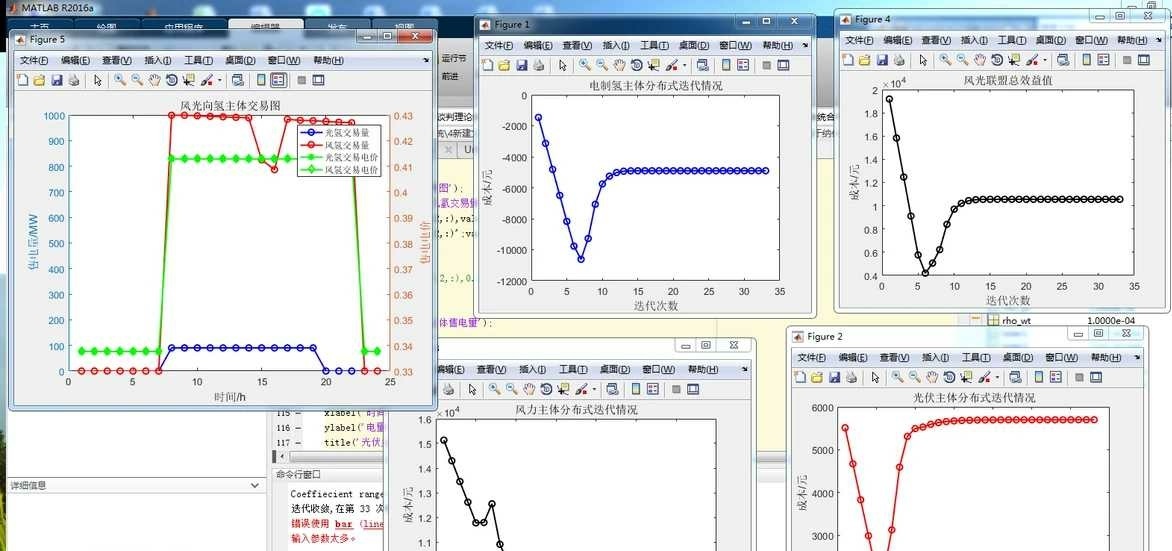
Task: Toggle Insert Legend in Figure 1 toolbar
Action: click(x=743, y=65)
